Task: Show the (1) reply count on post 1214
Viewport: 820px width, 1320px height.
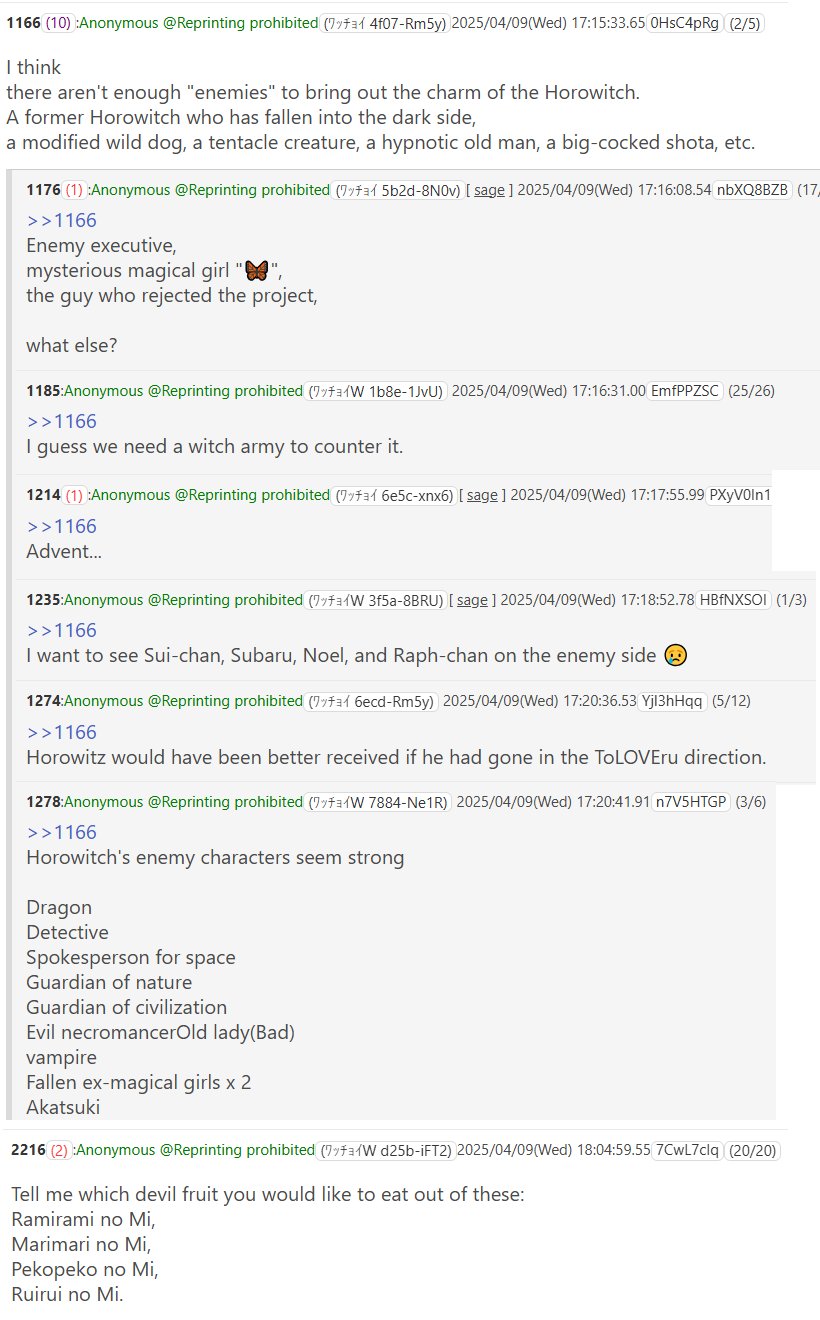Action: point(75,495)
